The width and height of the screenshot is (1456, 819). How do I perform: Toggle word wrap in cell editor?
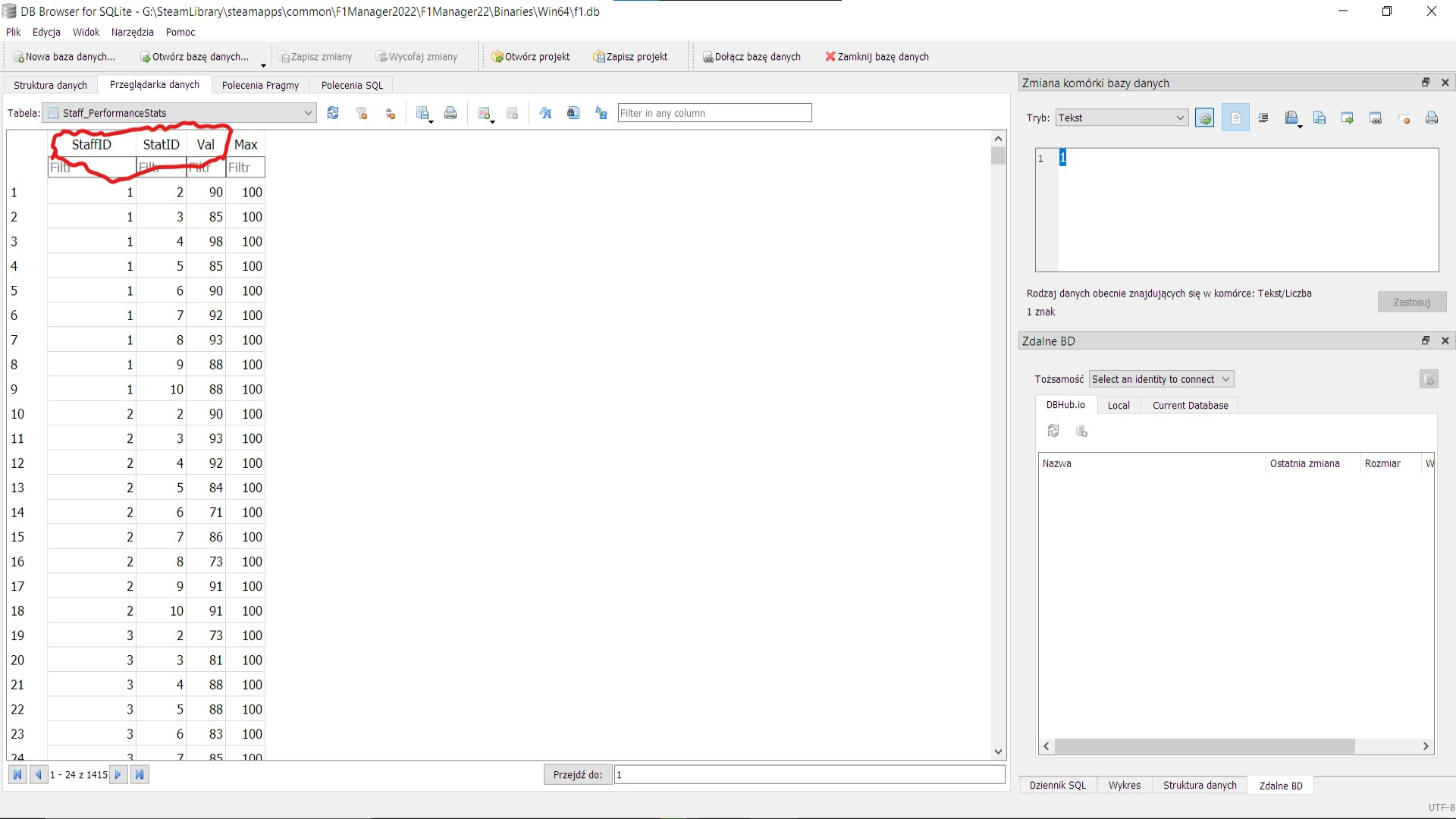[x=1235, y=118]
